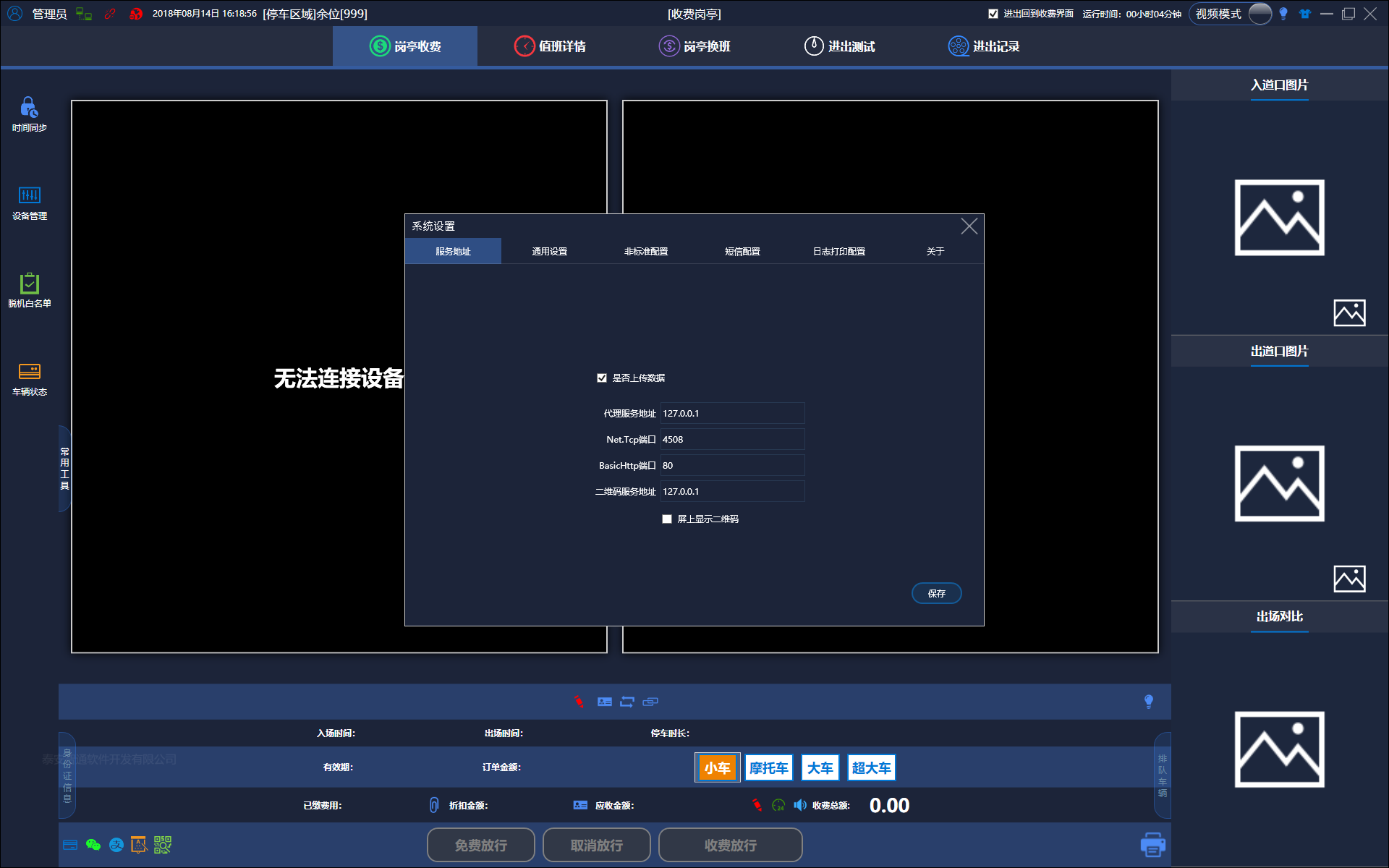Switch to the 岗亭收费 tab
This screenshot has width=1389, height=868.
click(405, 46)
